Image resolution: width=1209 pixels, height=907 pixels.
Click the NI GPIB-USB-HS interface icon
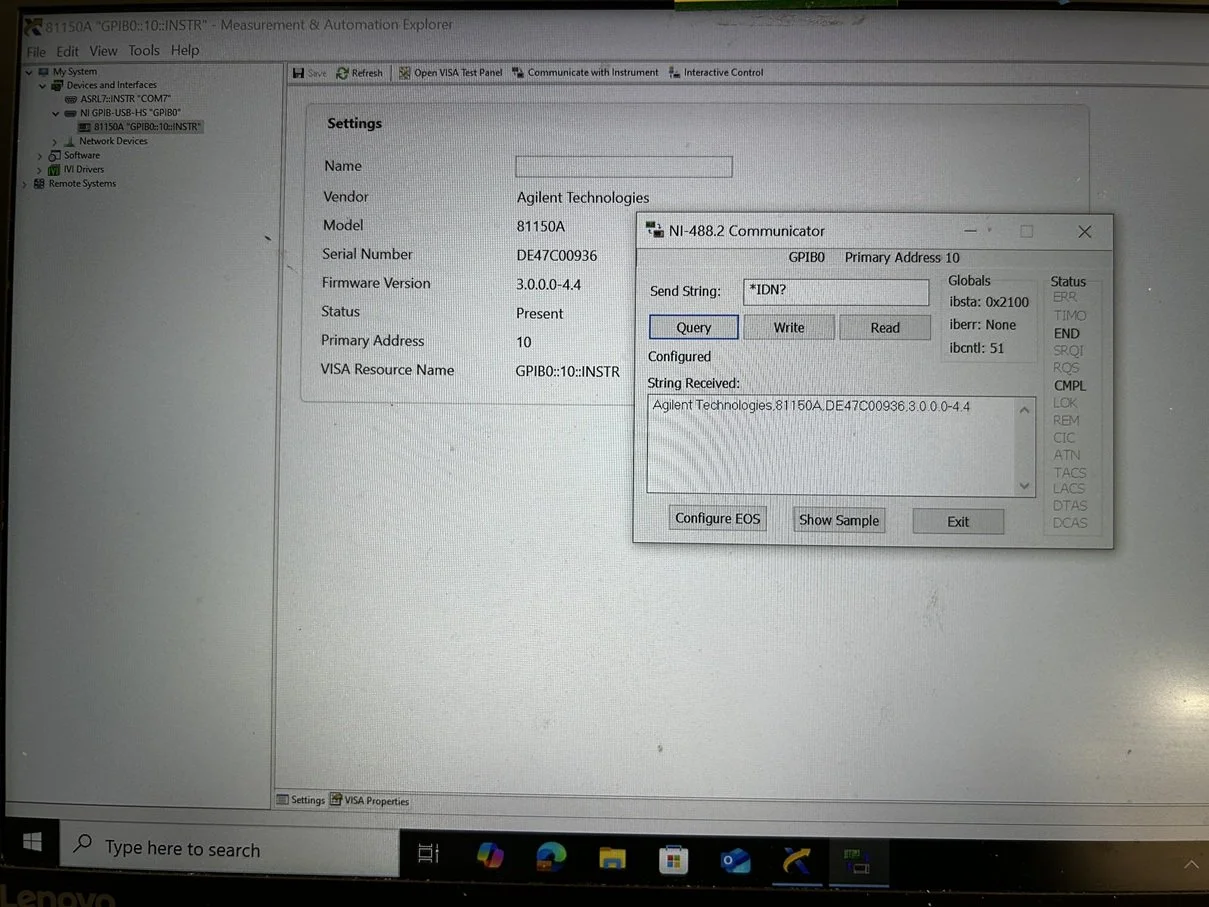71,113
